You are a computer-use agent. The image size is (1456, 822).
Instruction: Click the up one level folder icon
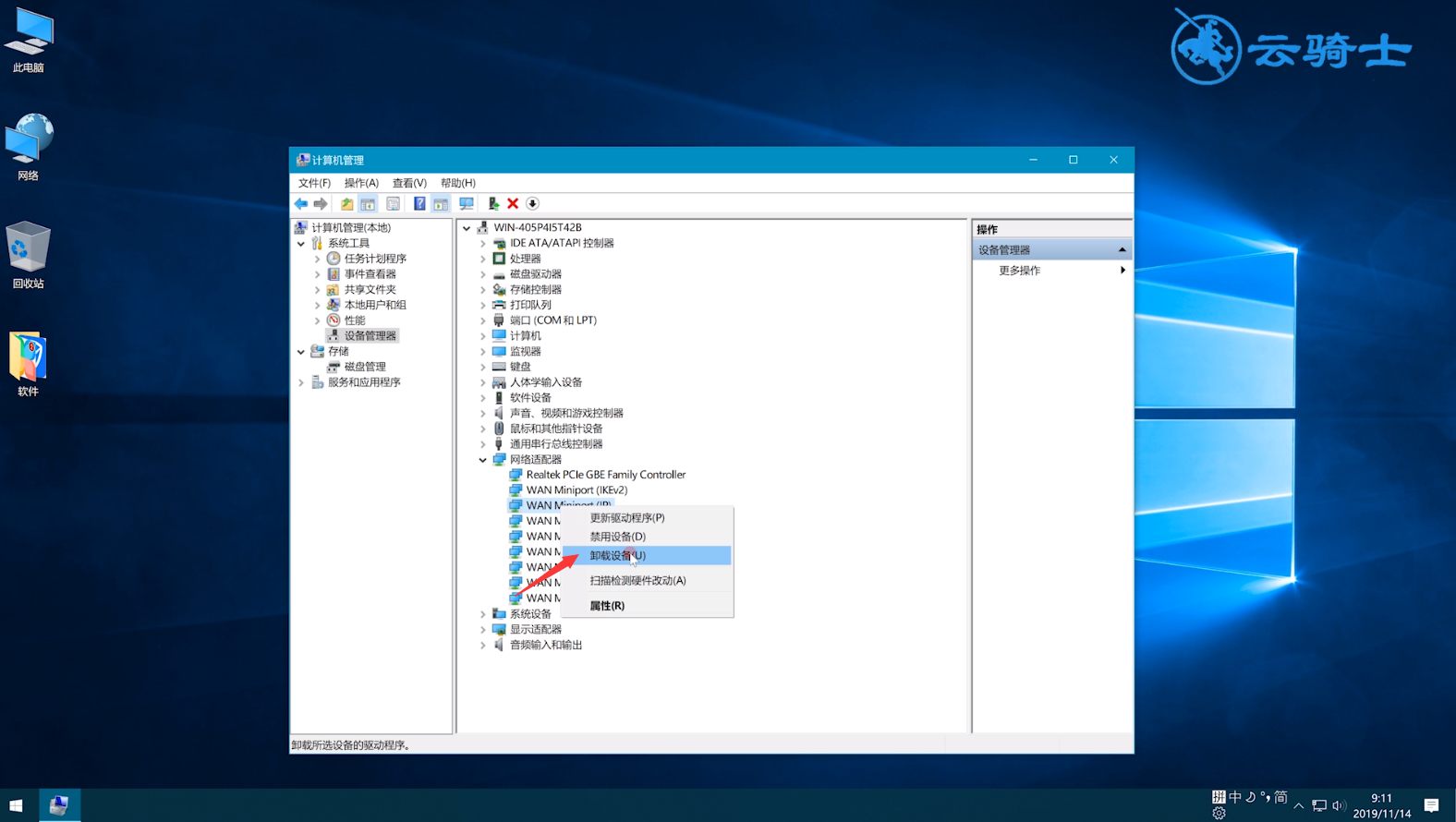click(346, 204)
